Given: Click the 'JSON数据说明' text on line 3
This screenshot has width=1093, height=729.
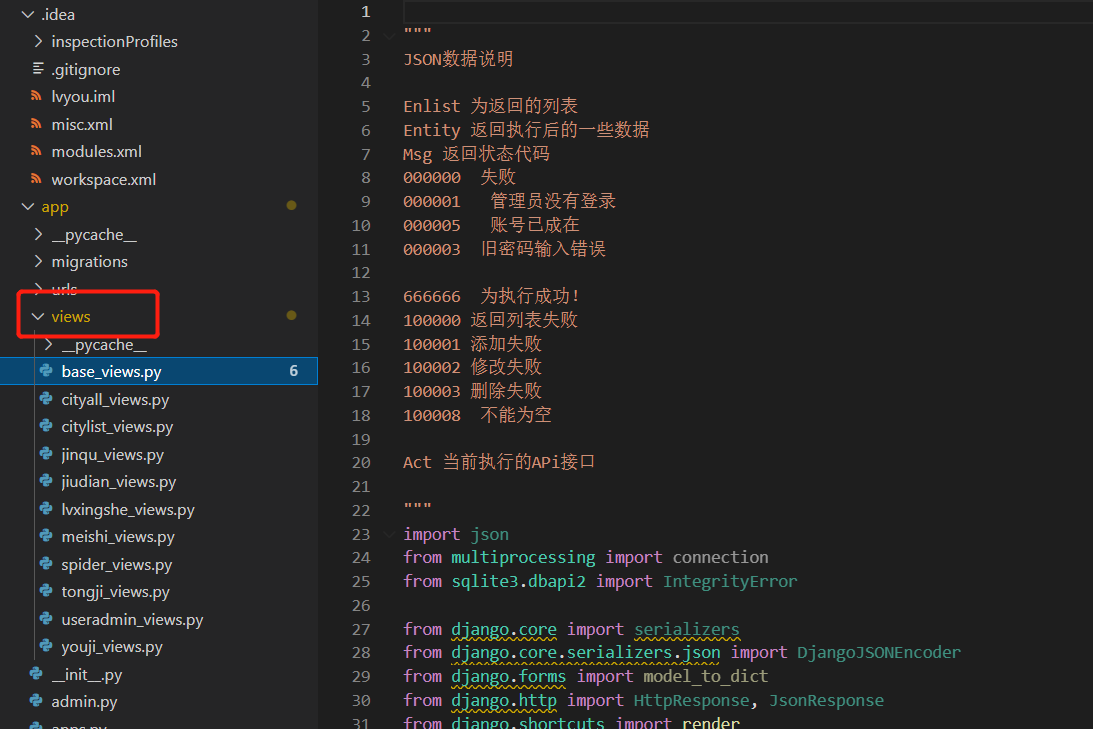Looking at the screenshot, I should click(x=458, y=59).
